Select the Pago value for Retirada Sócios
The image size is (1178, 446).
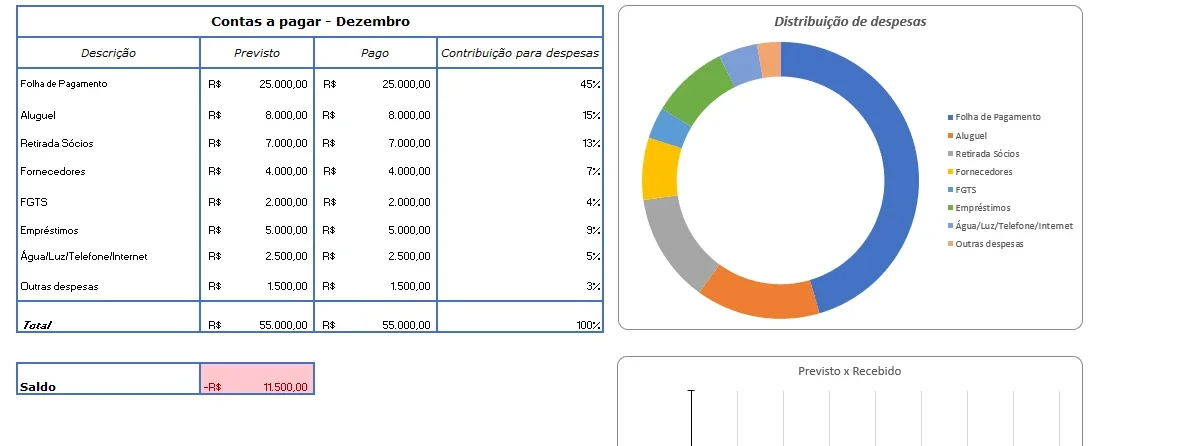pyautogui.click(x=376, y=143)
